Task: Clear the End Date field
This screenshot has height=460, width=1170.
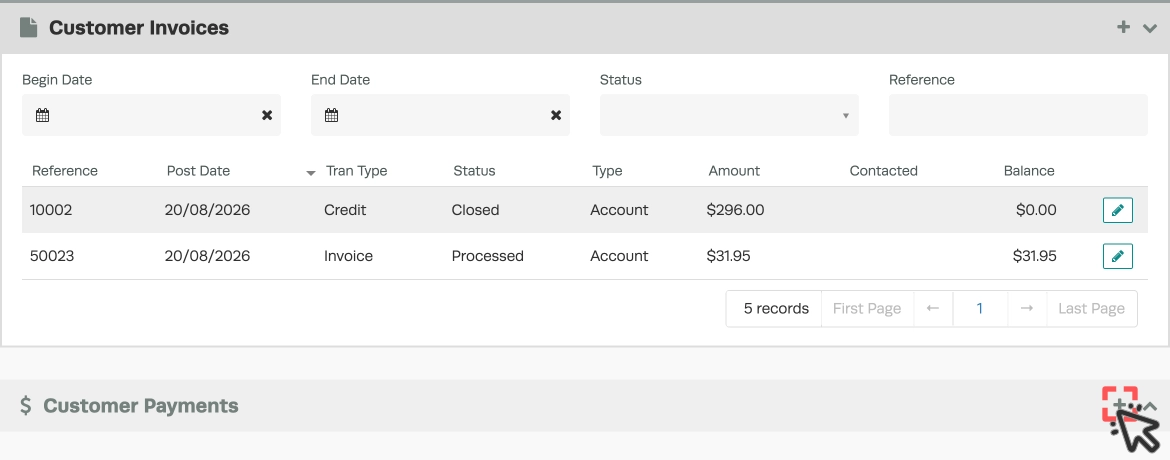Action: pos(556,115)
